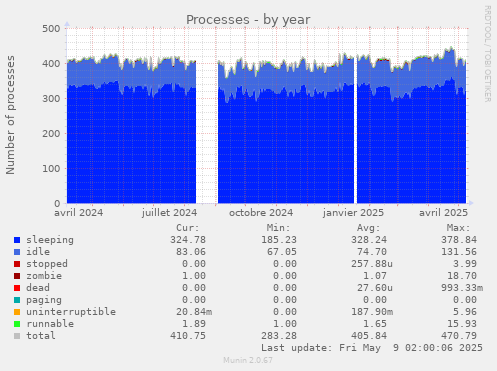This screenshot has height=371, width=497.
Task: Click the Last update timestamp text
Action: pyautogui.click(x=372, y=348)
